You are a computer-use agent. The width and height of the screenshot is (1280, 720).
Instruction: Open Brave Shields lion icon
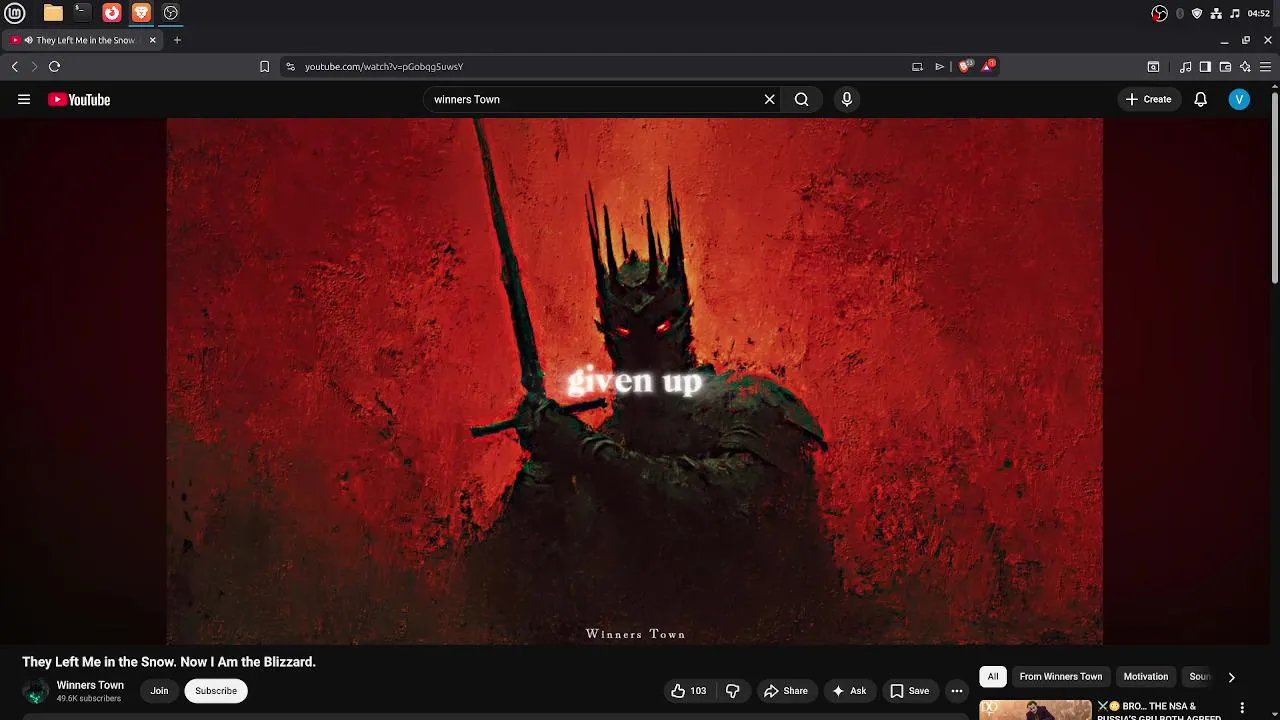coord(965,66)
